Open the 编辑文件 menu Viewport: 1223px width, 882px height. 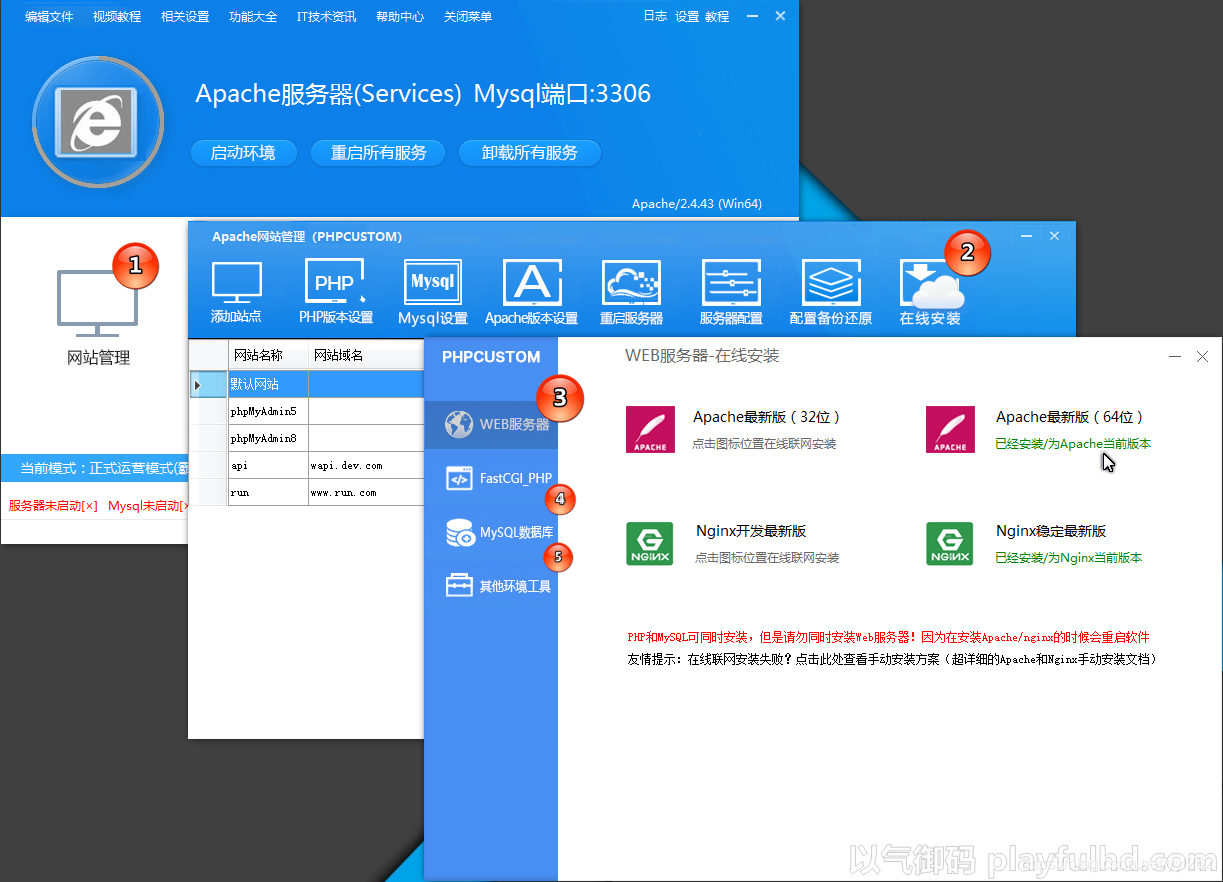pos(49,17)
